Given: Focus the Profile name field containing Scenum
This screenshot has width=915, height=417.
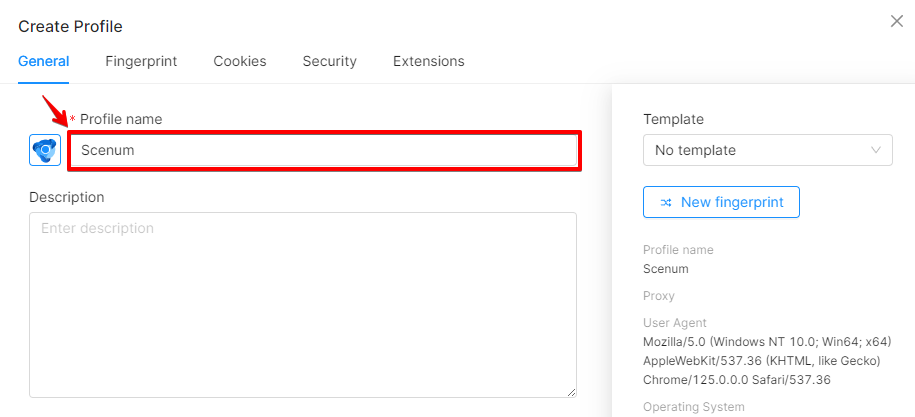Looking at the screenshot, I should point(324,150).
